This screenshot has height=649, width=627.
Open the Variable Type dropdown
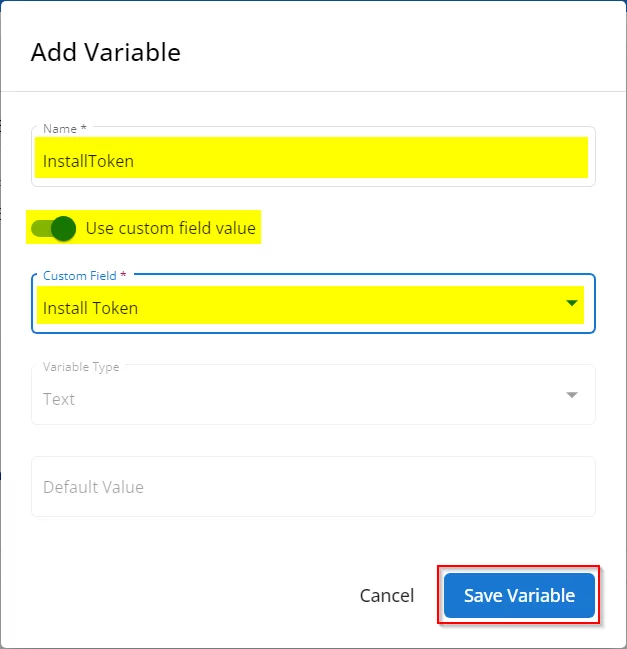pyautogui.click(x=312, y=396)
